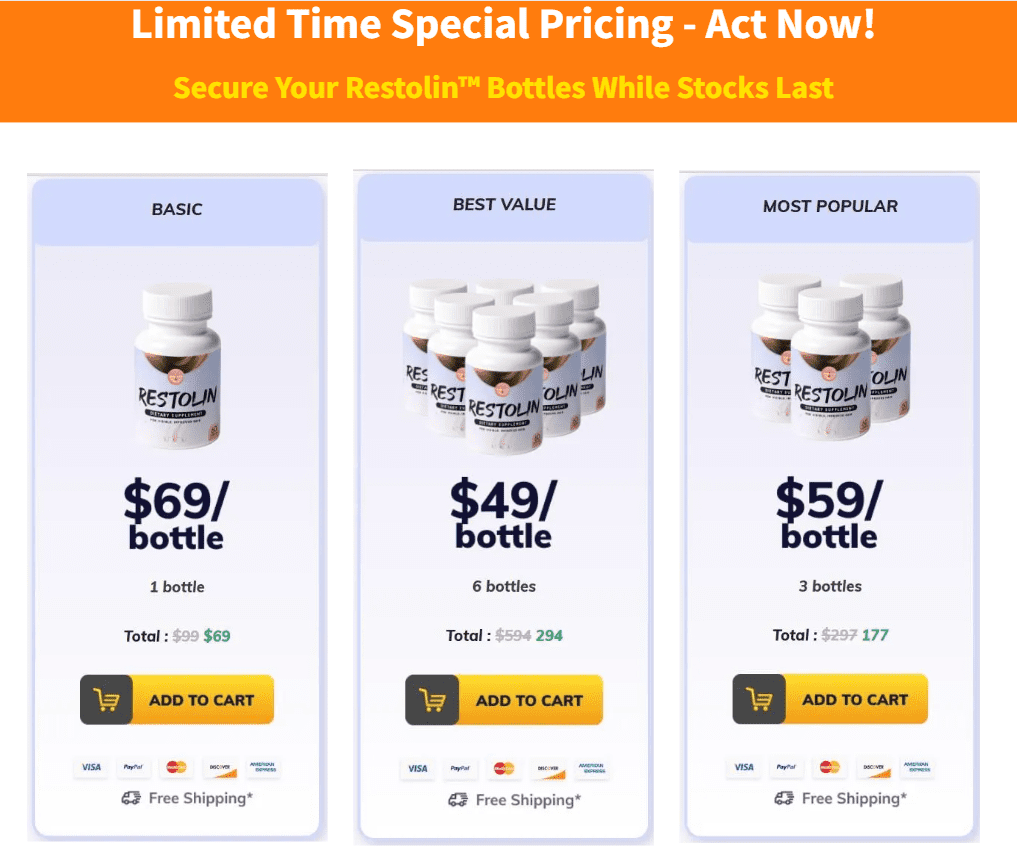Viewport: 1017px width, 858px height.
Task: Click the Mastercard icon under Most Popular plan
Action: pyautogui.click(x=830, y=767)
